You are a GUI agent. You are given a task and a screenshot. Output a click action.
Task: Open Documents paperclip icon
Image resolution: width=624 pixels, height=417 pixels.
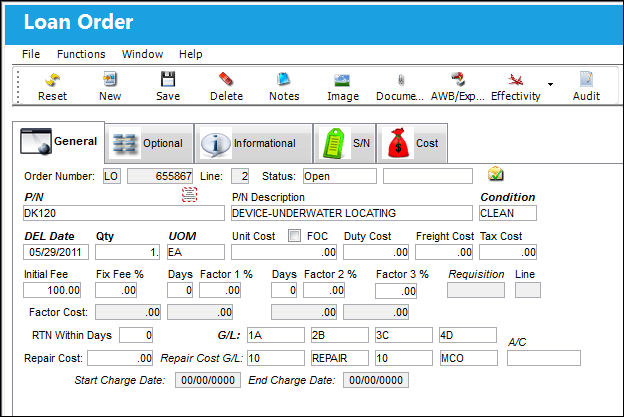point(401,80)
